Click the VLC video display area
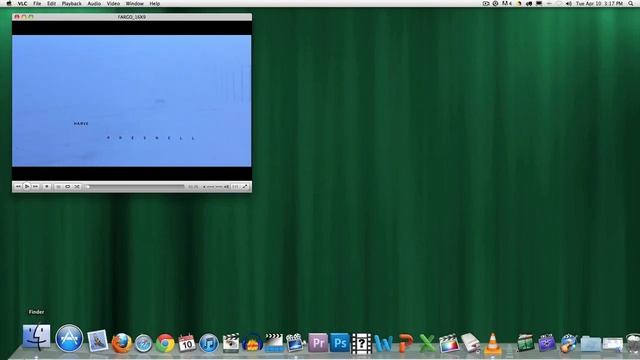 pos(131,101)
